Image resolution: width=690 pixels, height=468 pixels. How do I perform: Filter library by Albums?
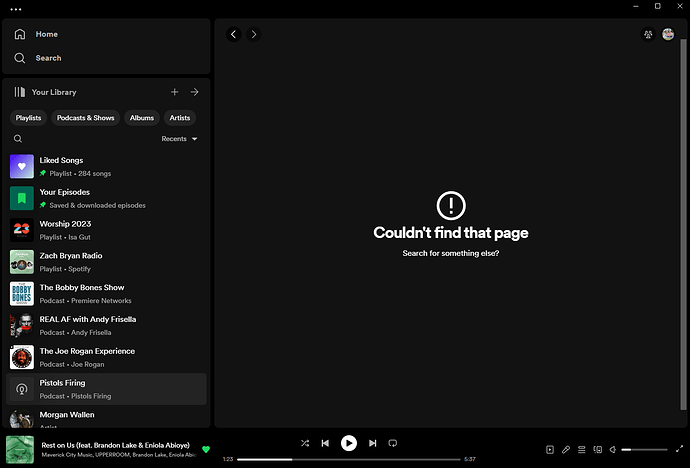[x=142, y=118]
